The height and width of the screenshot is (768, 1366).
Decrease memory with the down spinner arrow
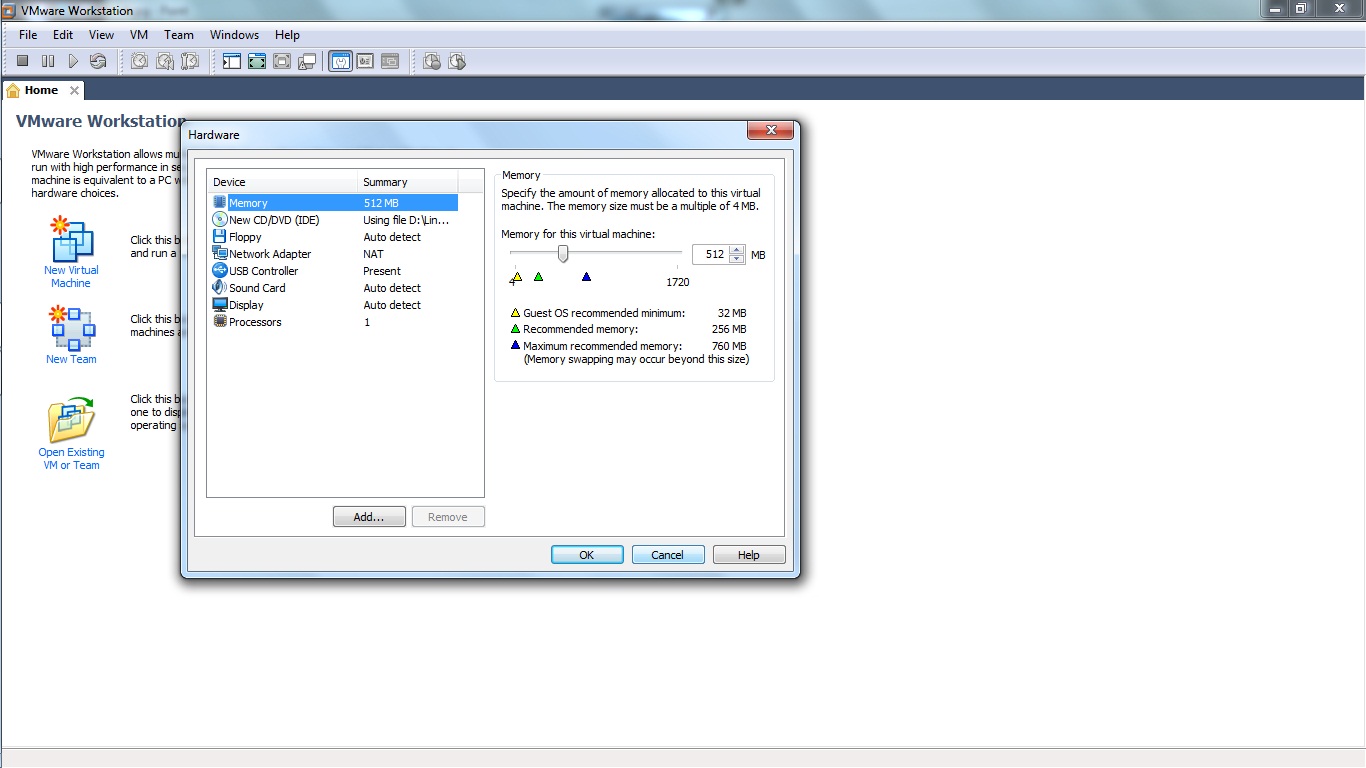tap(737, 259)
